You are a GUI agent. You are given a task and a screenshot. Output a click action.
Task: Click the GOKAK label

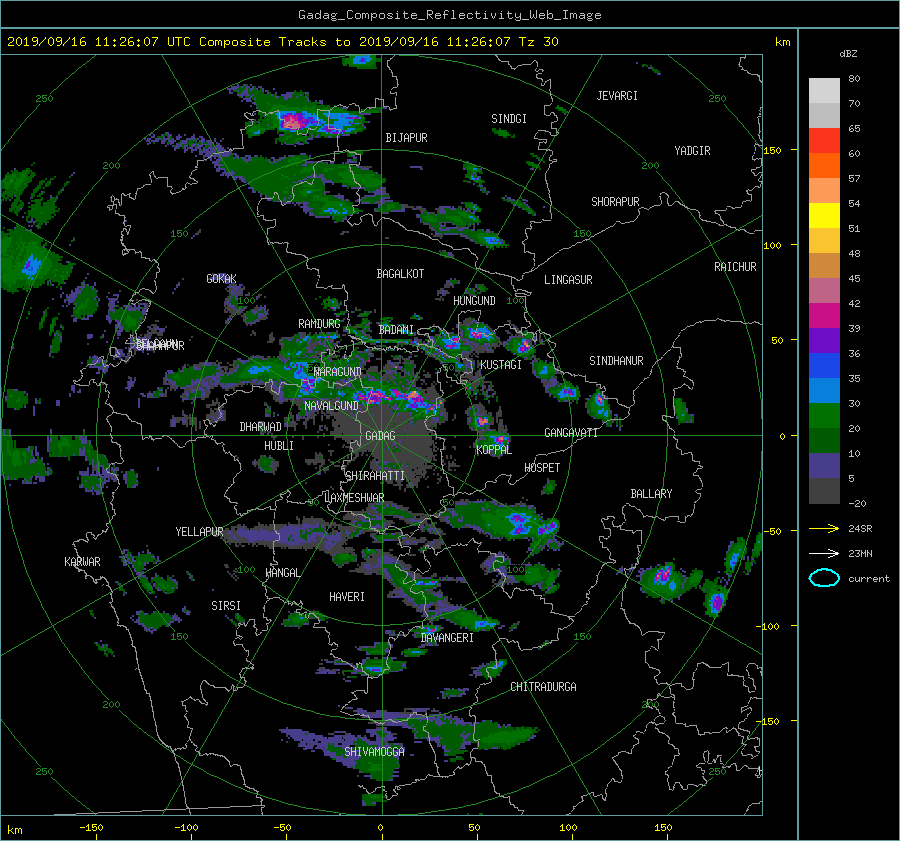[222, 279]
